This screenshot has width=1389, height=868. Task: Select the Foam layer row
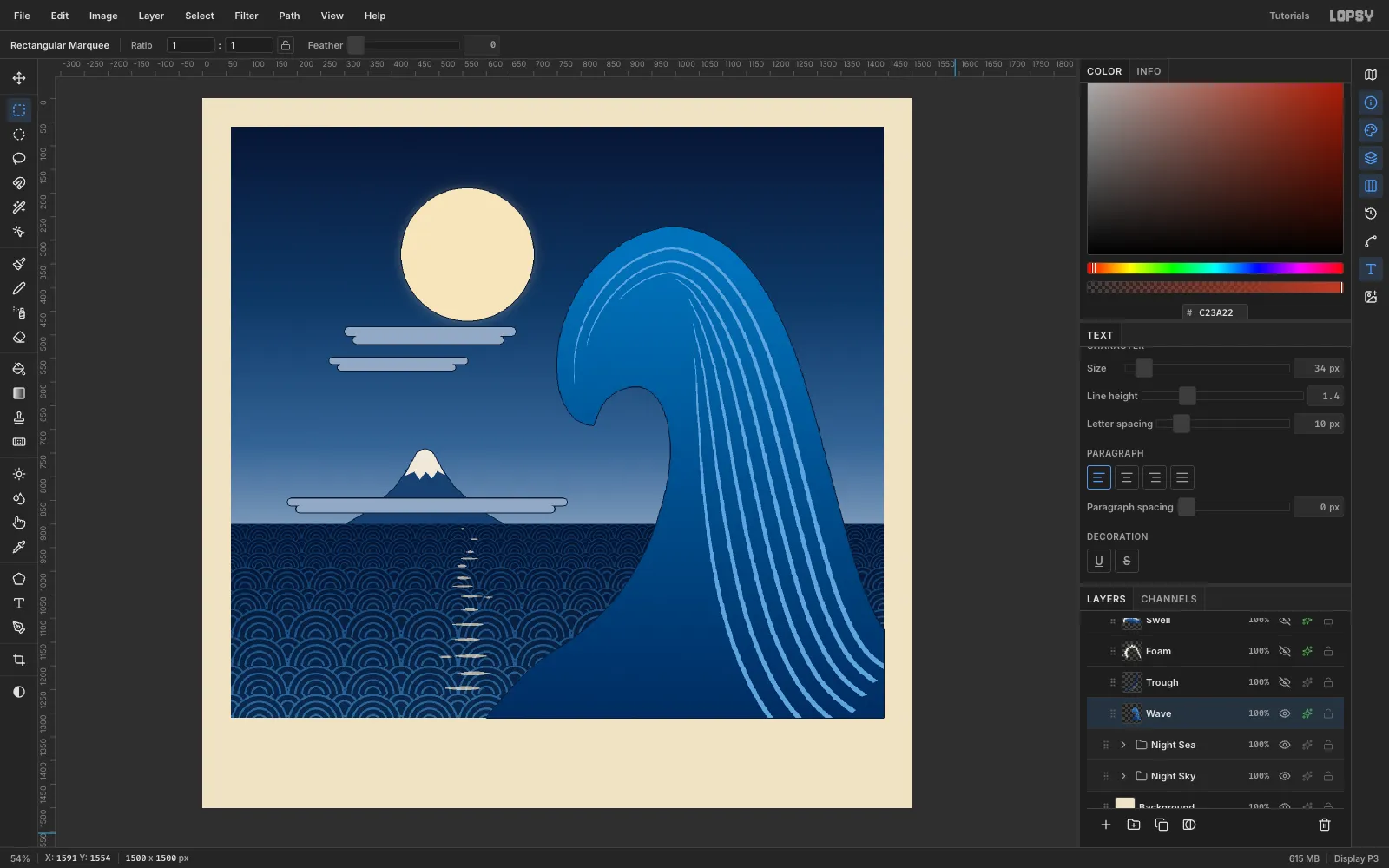tap(1215, 651)
